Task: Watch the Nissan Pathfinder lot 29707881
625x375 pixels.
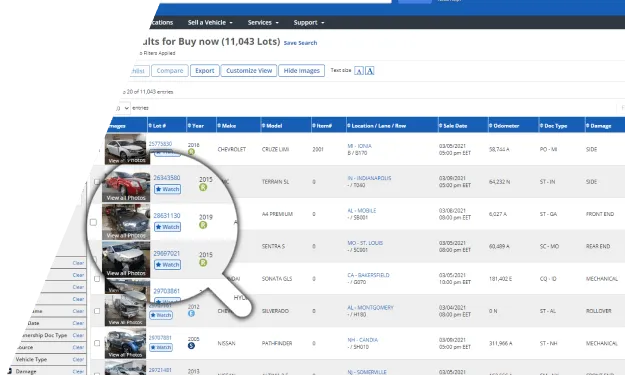Action: pos(161,348)
